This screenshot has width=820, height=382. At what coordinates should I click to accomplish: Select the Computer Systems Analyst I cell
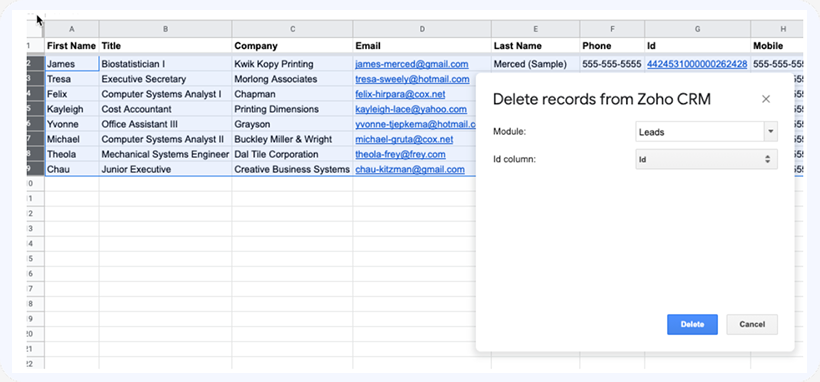[x=165, y=95]
